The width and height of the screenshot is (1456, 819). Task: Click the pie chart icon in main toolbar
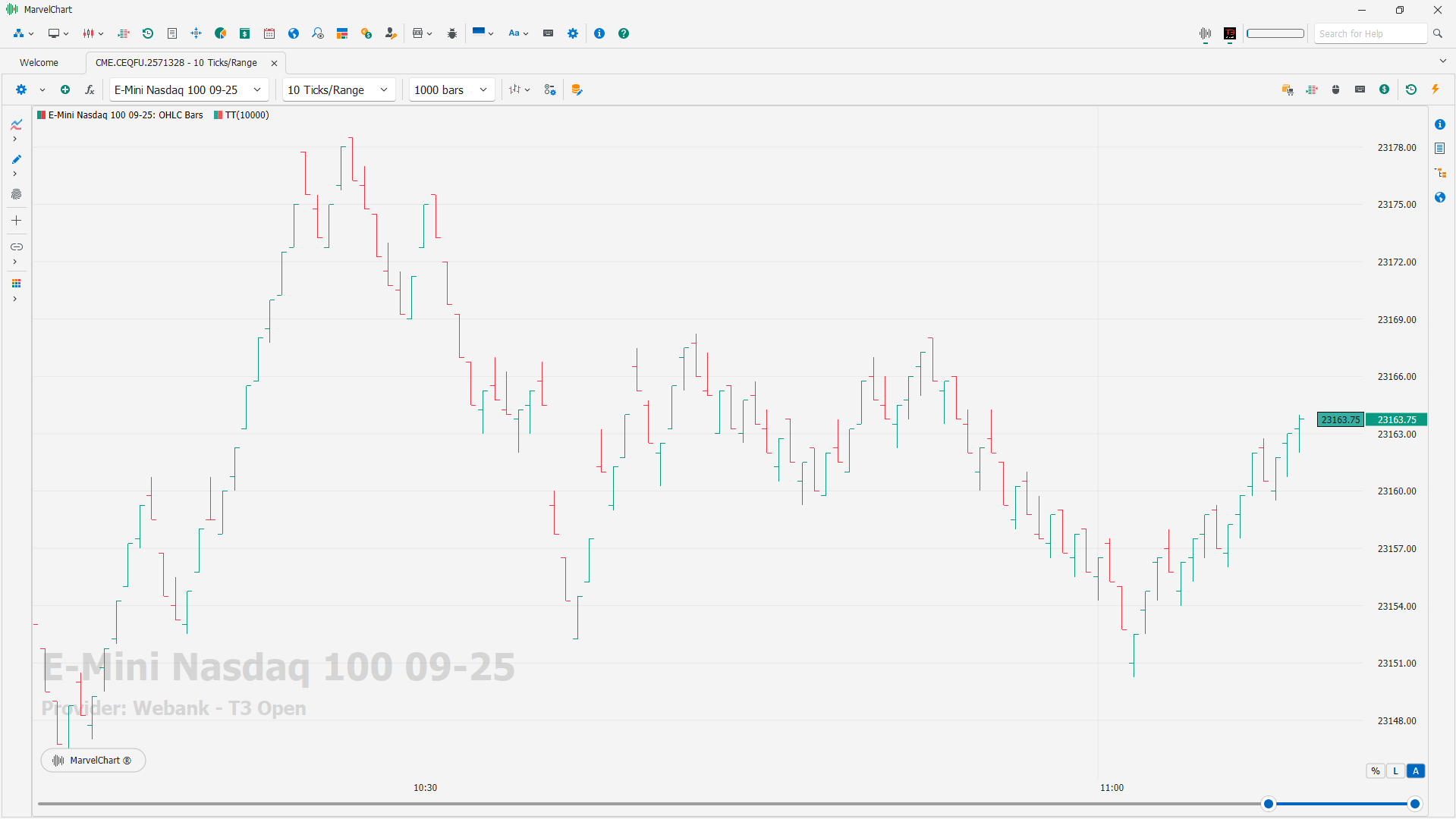[x=221, y=33]
